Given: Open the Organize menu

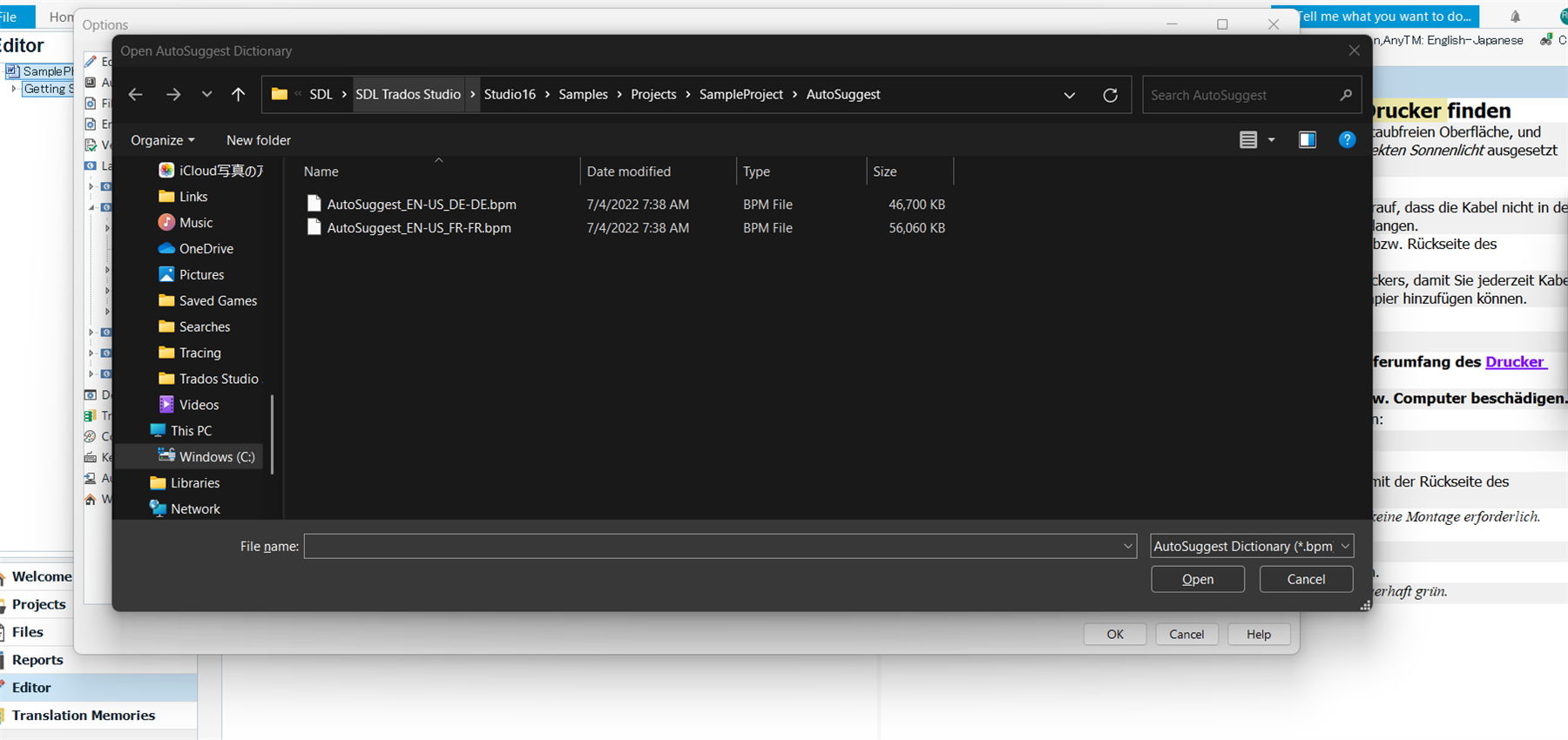Looking at the screenshot, I should point(162,140).
